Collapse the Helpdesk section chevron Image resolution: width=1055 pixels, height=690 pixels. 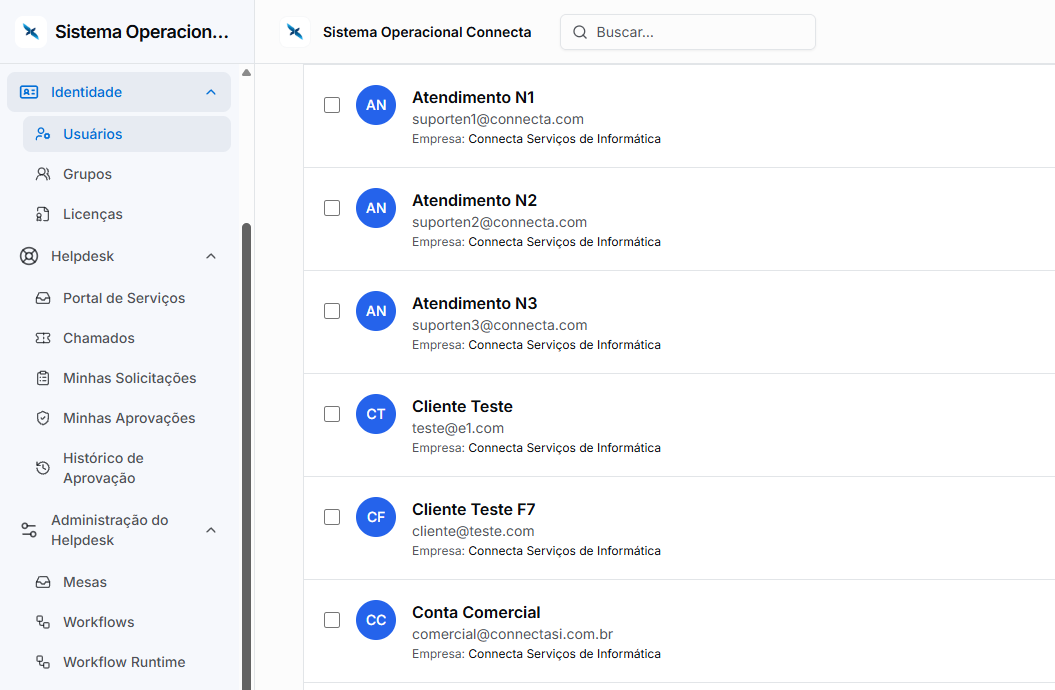(211, 256)
